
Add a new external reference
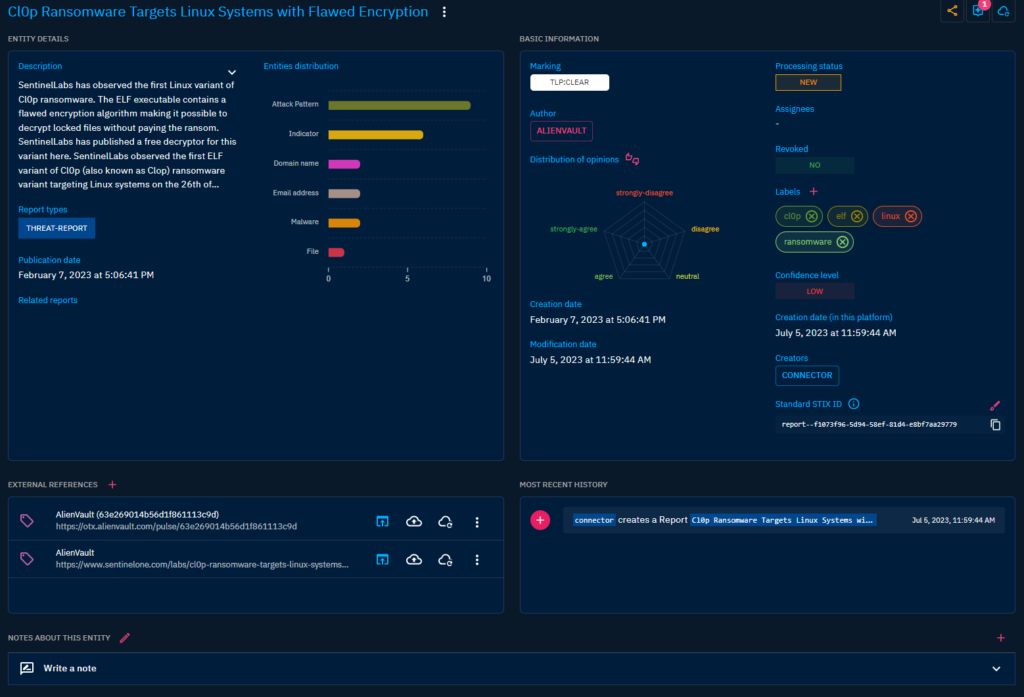[x=112, y=485]
